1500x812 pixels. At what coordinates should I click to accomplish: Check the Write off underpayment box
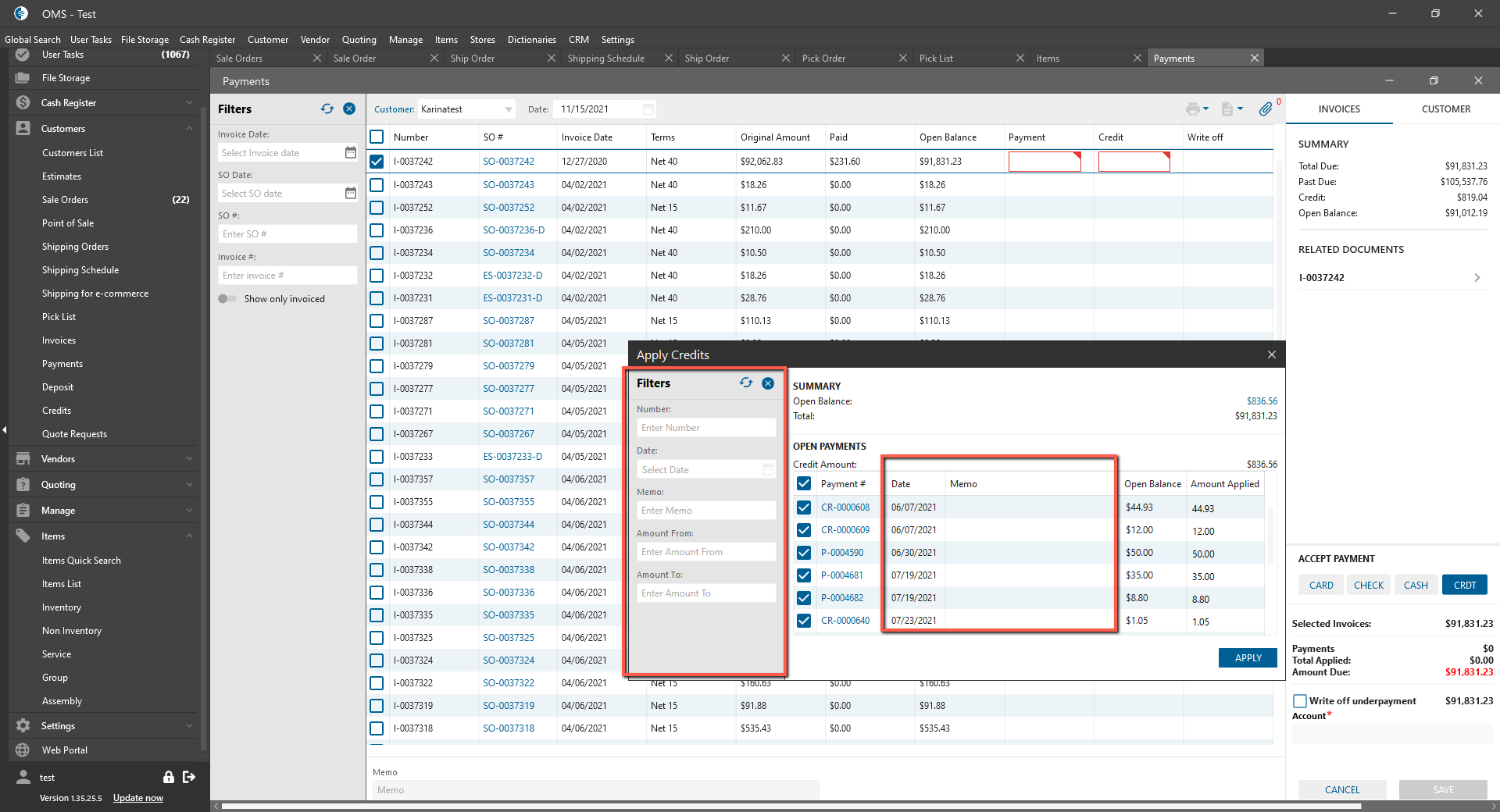pyautogui.click(x=1300, y=701)
